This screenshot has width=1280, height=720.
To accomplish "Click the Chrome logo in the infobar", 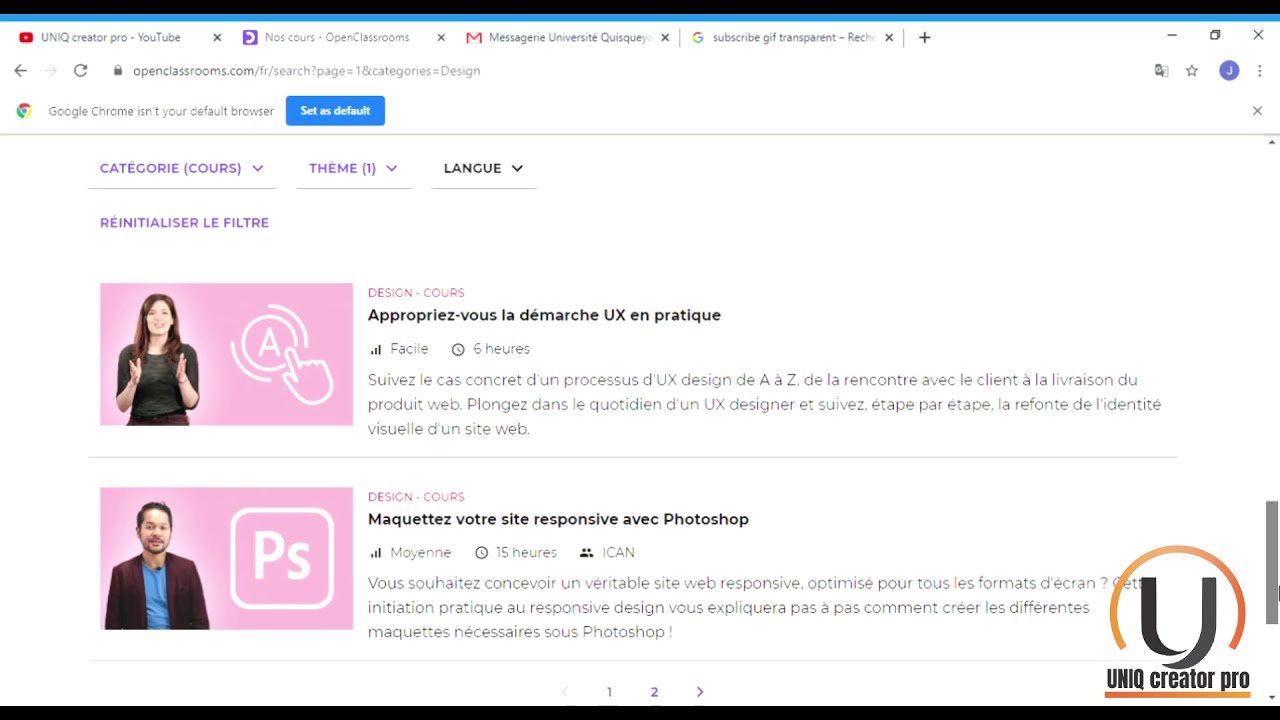I will click(x=24, y=111).
